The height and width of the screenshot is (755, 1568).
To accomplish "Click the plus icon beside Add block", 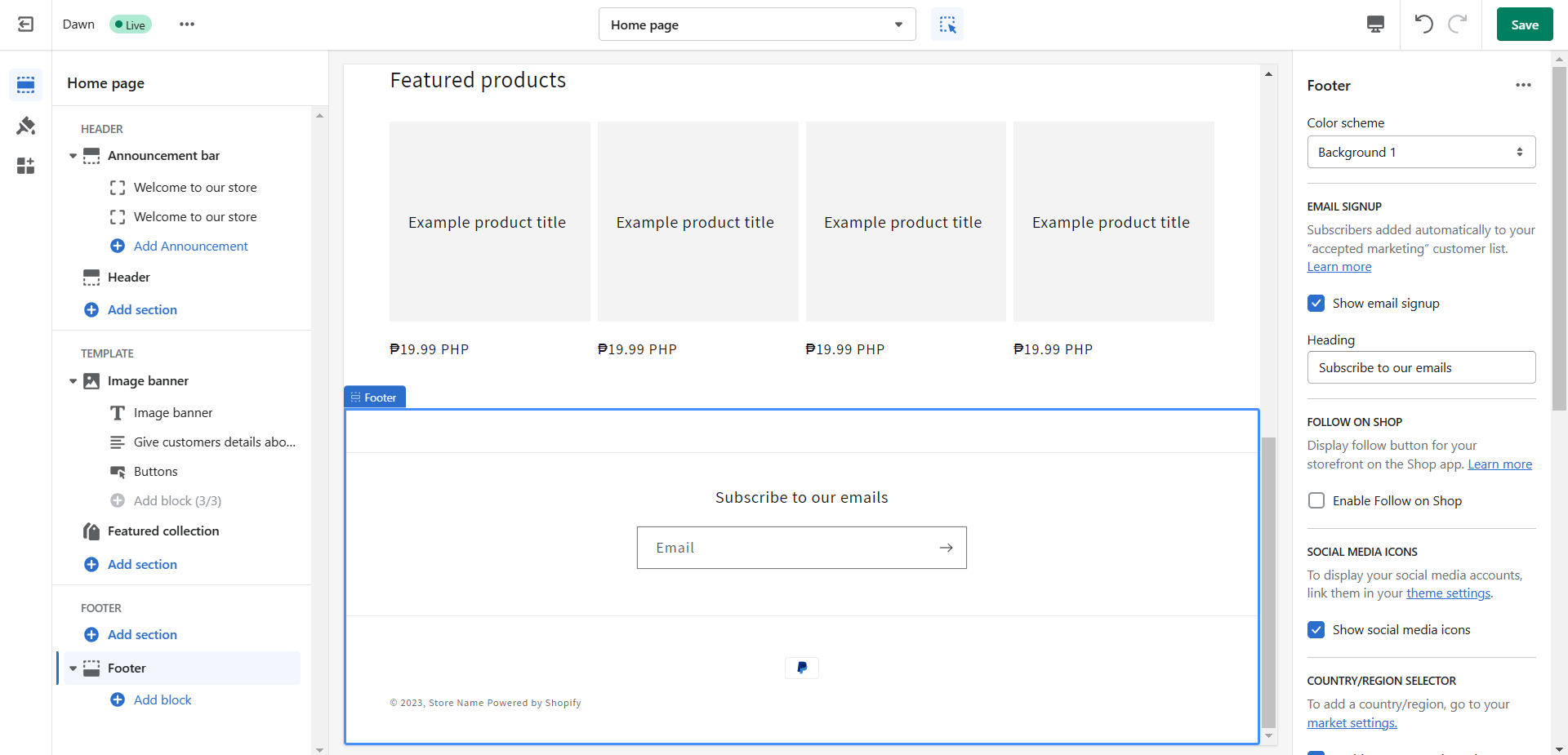I will click(118, 700).
